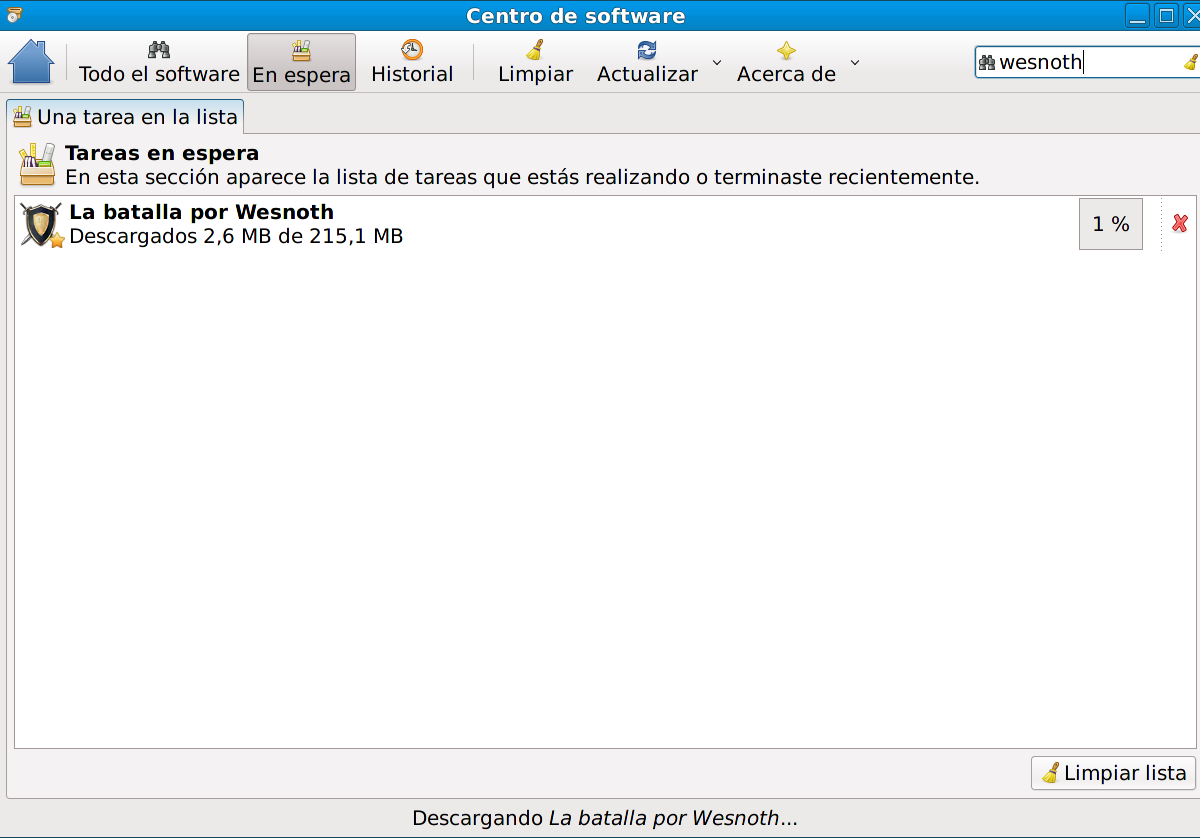
Task: Select La batalla por Wesnoth task row
Action: pyautogui.click(x=605, y=224)
